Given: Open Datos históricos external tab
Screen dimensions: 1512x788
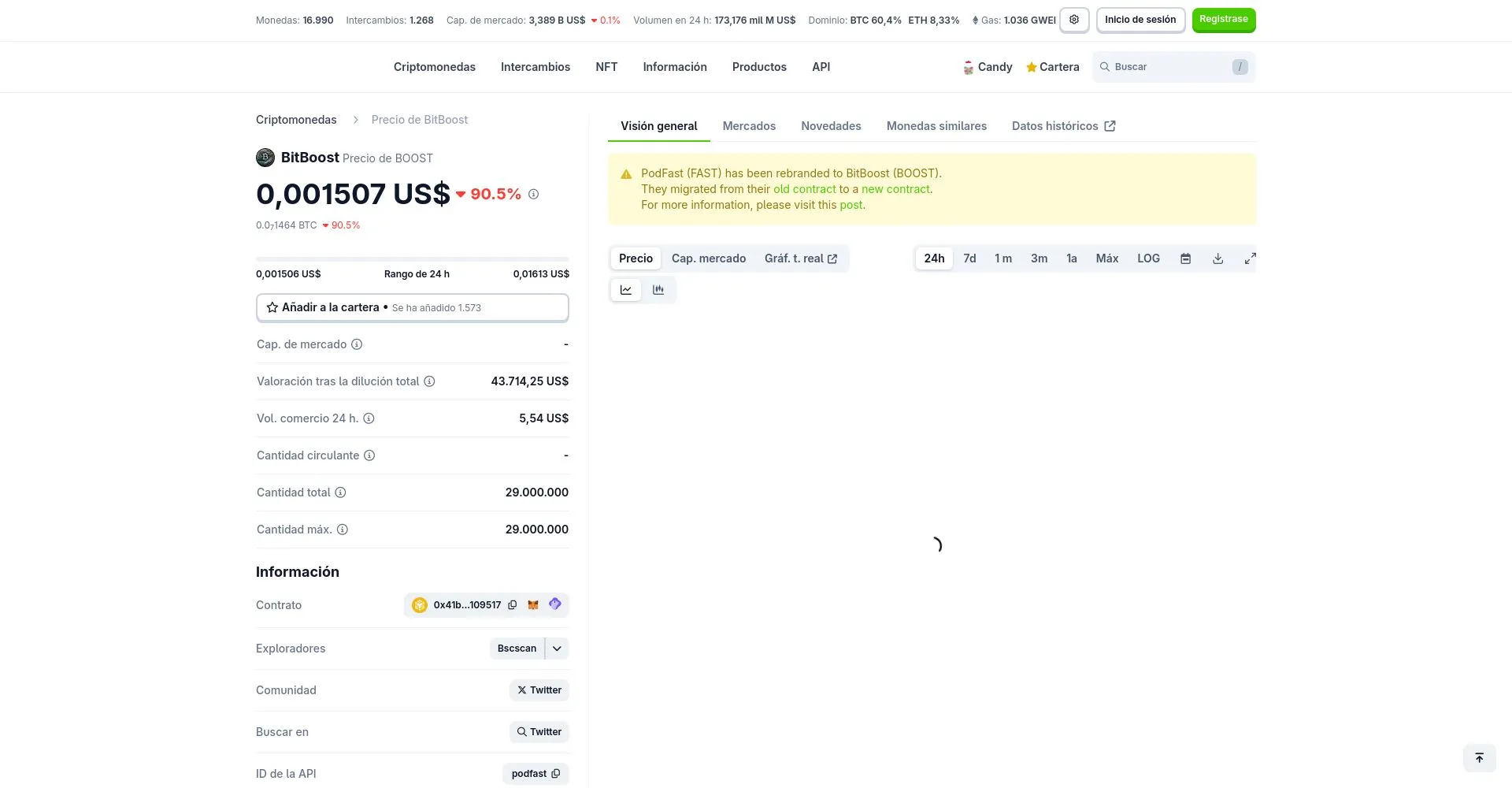Looking at the screenshot, I should (1063, 126).
